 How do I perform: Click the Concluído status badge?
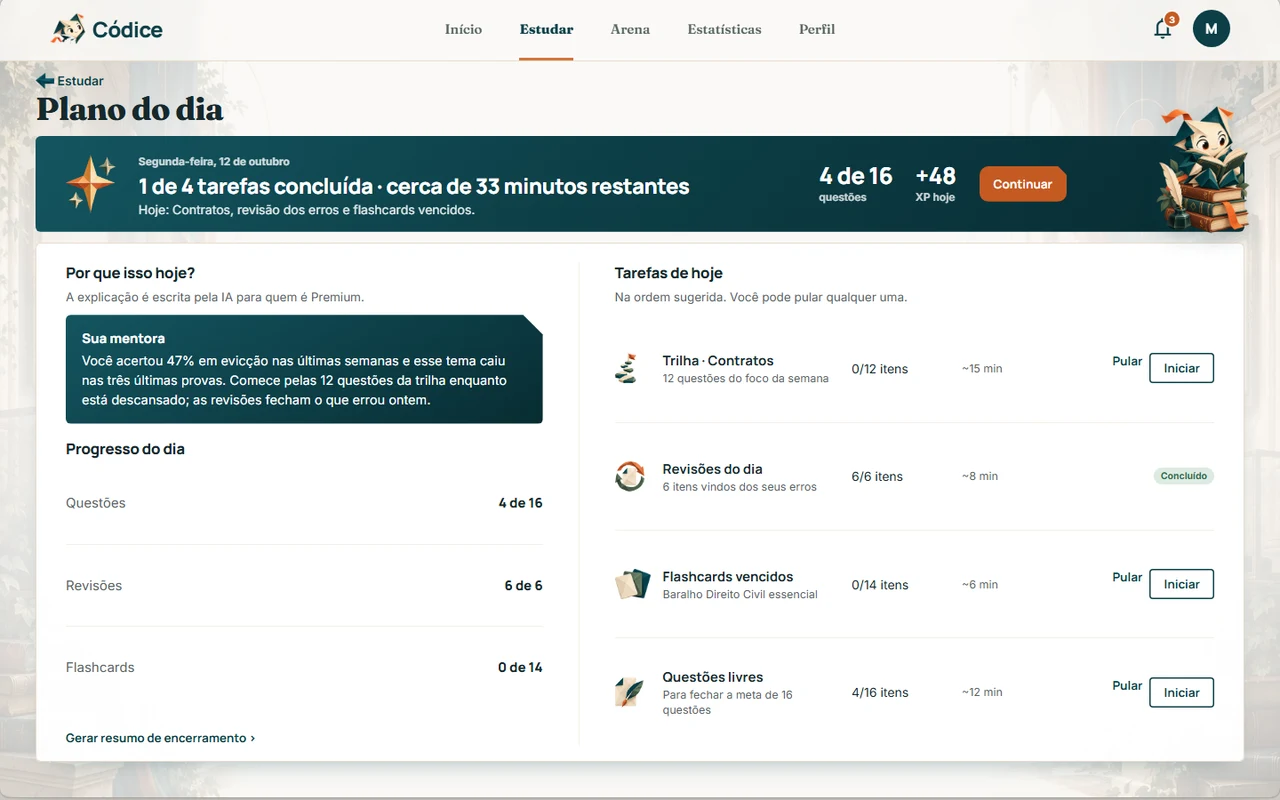[x=1184, y=476]
